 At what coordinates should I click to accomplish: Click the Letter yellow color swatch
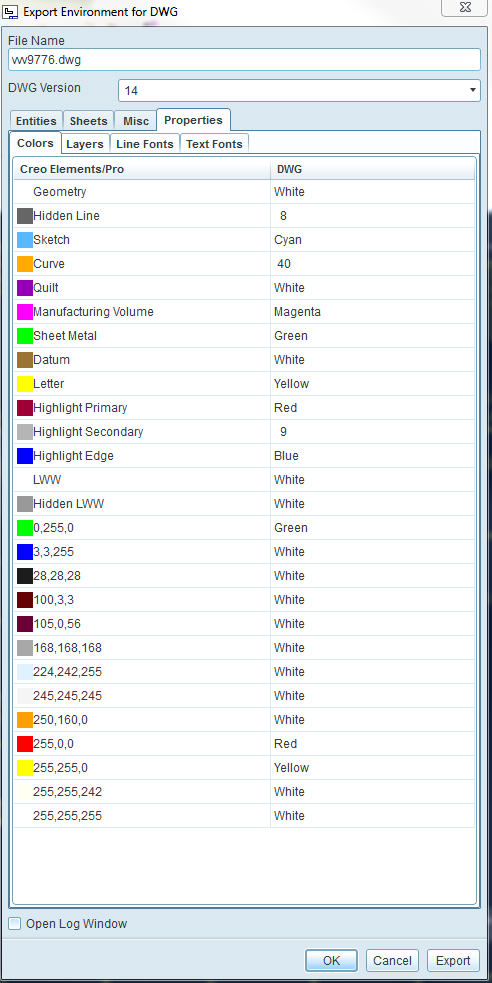25,384
